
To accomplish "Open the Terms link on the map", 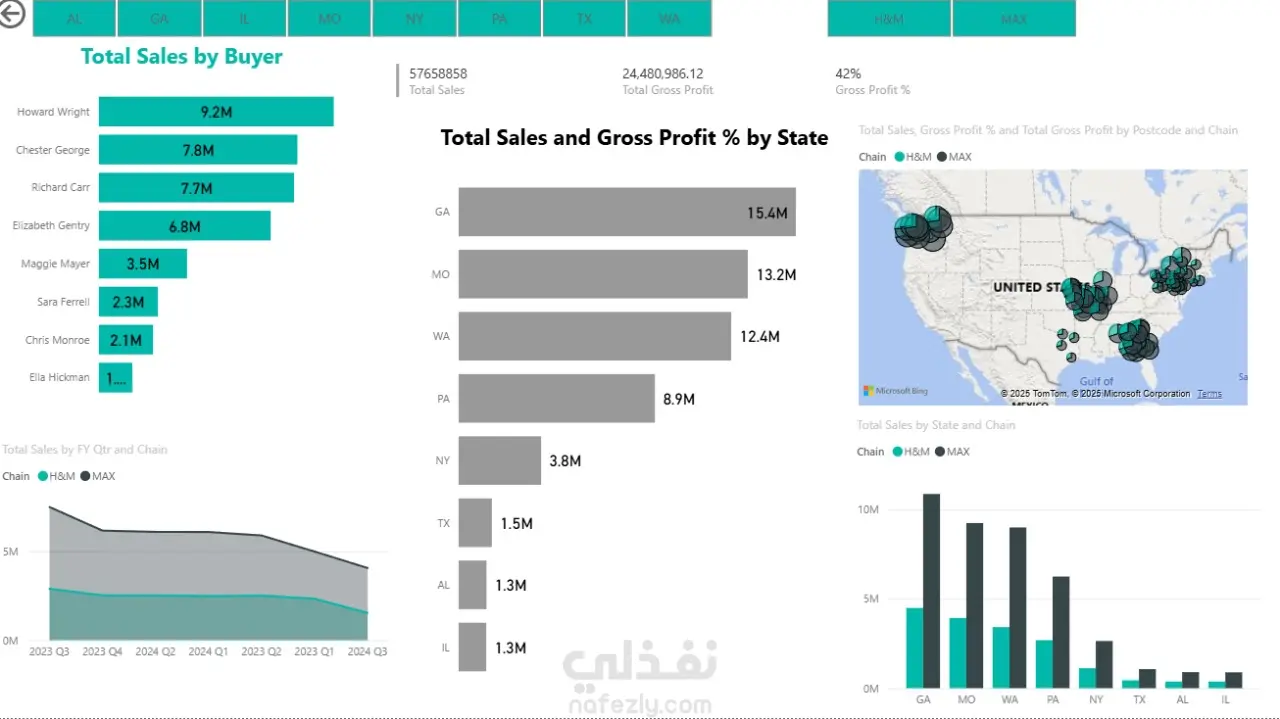I will 1209,394.
